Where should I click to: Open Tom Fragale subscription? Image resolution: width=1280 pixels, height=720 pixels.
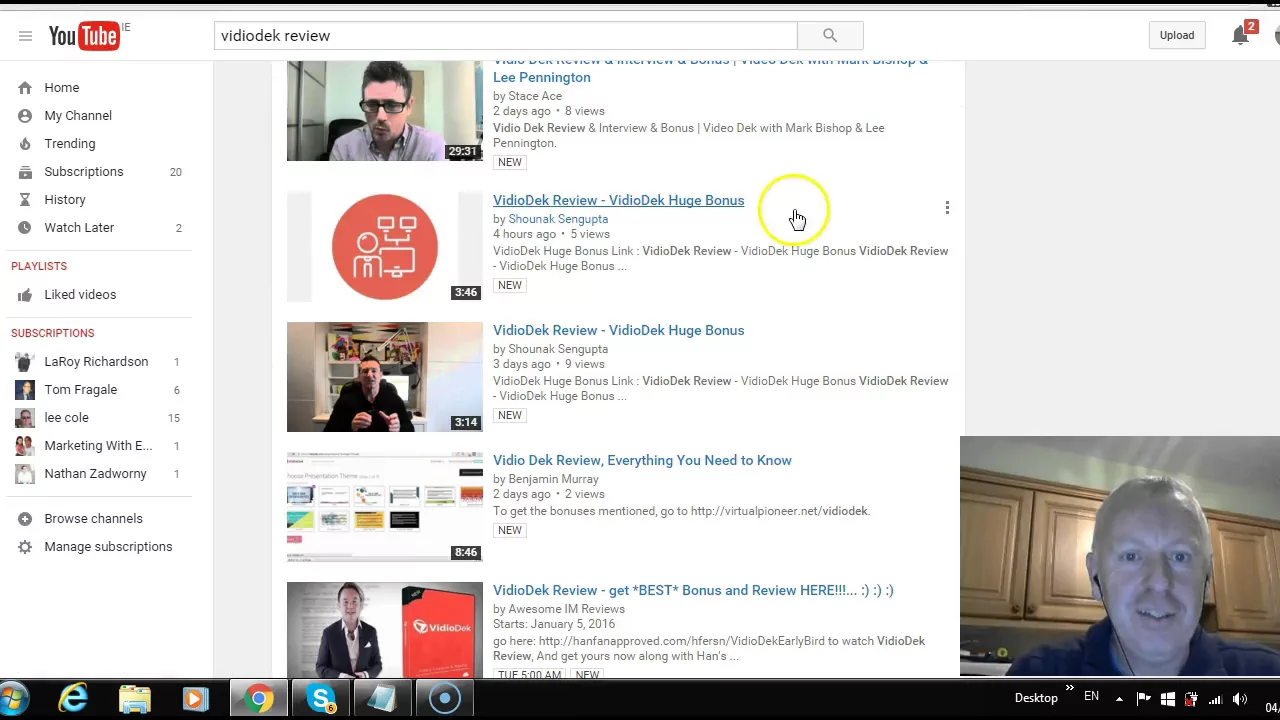[x=80, y=390]
